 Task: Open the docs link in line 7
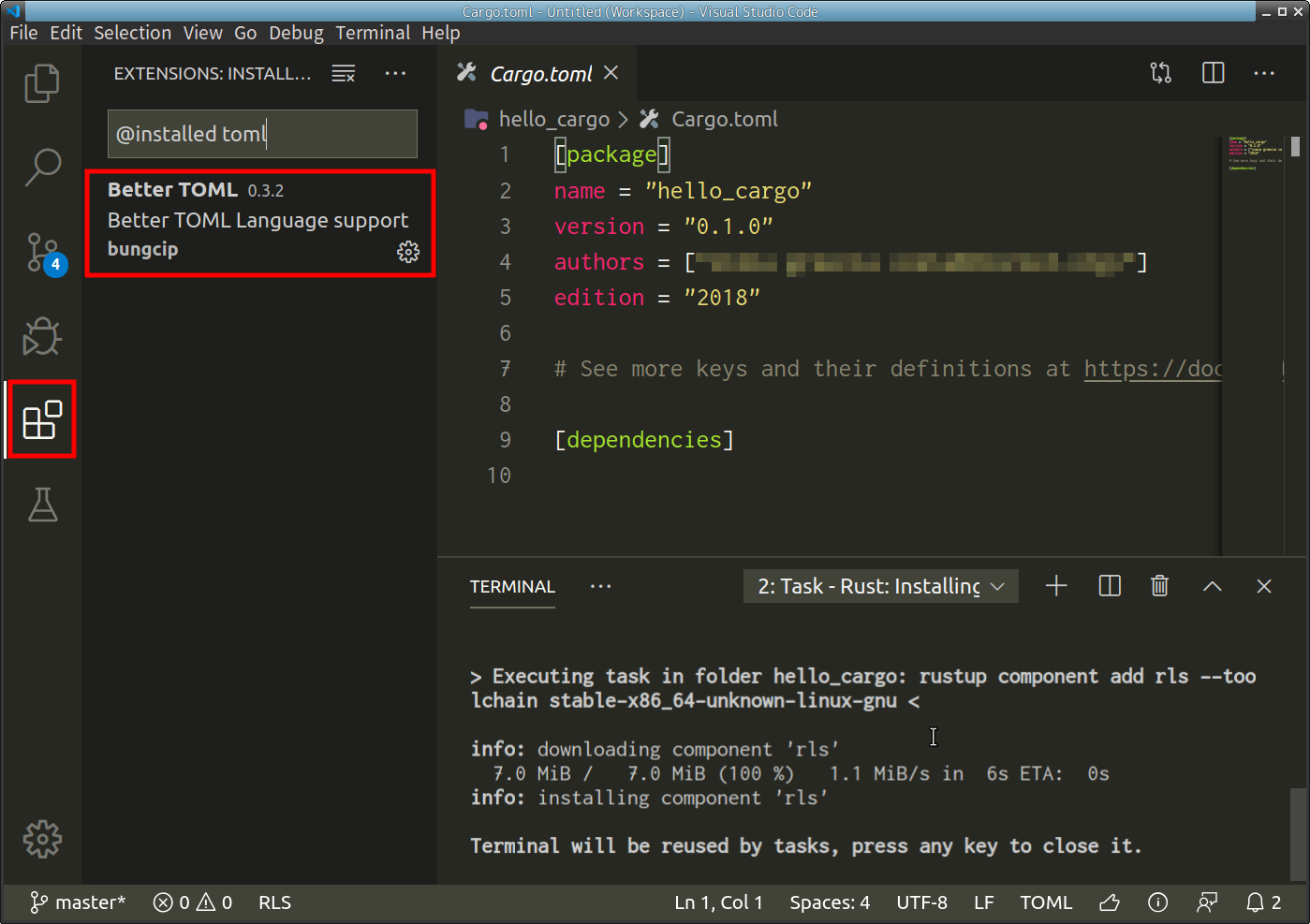[1152, 369]
